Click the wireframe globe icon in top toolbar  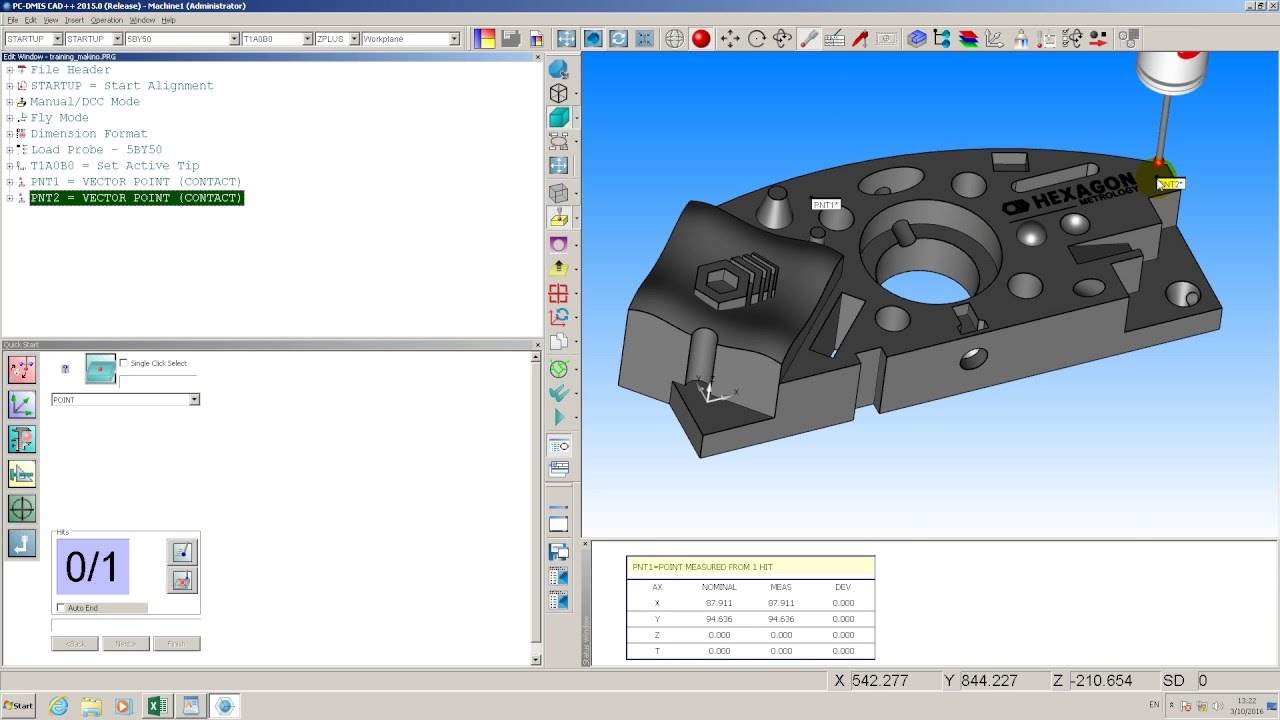(674, 38)
